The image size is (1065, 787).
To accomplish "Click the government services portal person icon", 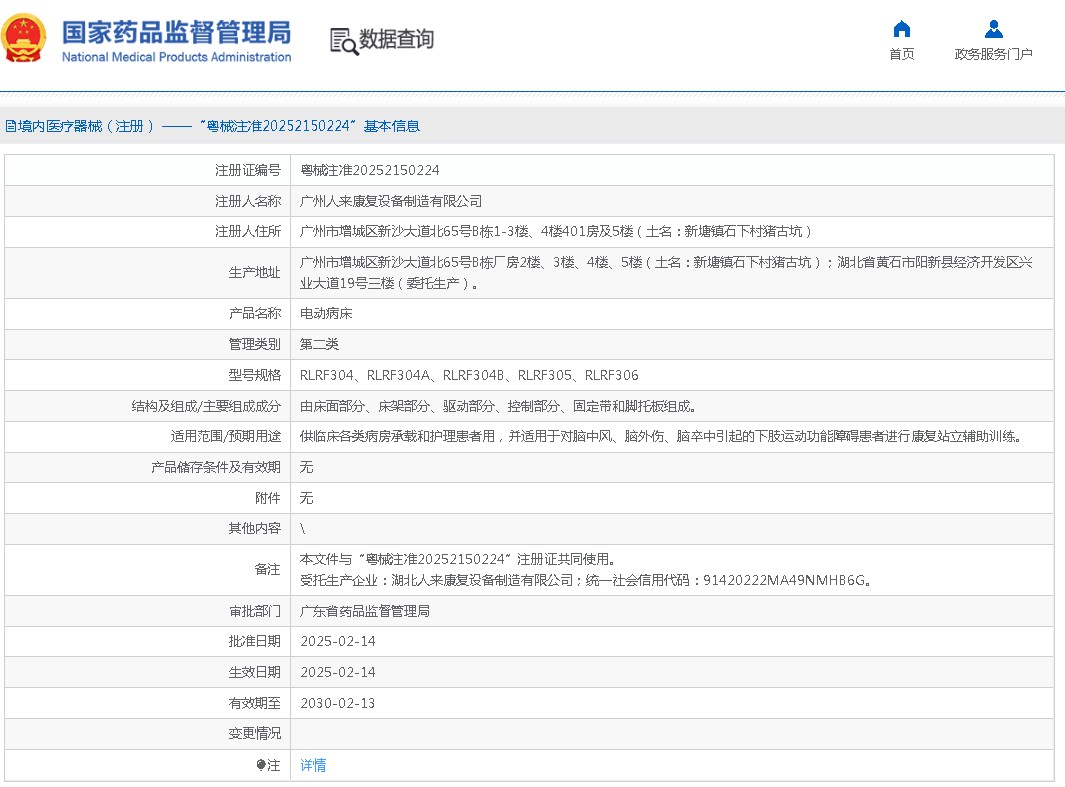I will (x=994, y=29).
